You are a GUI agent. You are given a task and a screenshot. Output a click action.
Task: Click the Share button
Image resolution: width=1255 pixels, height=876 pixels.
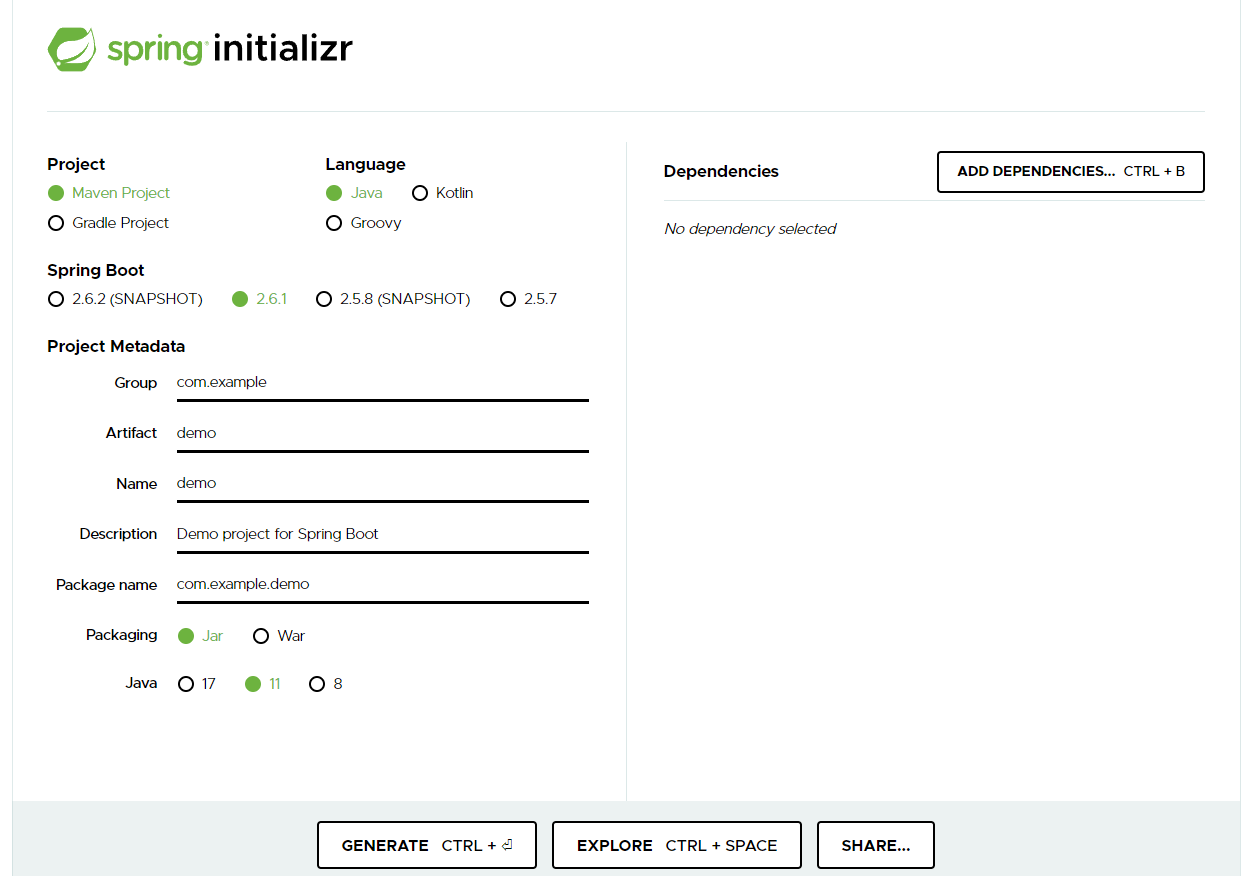876,845
